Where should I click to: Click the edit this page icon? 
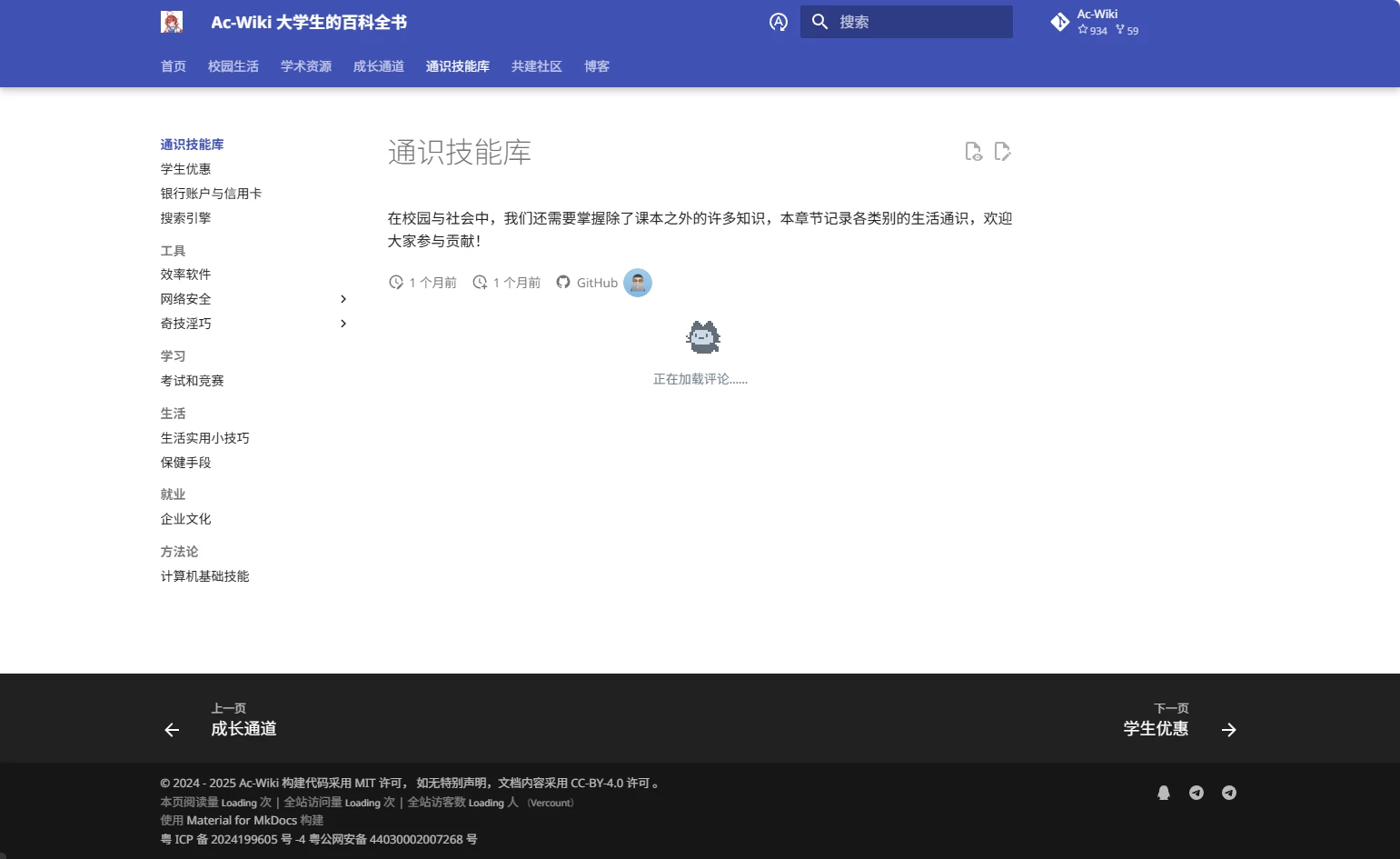pos(1002,152)
